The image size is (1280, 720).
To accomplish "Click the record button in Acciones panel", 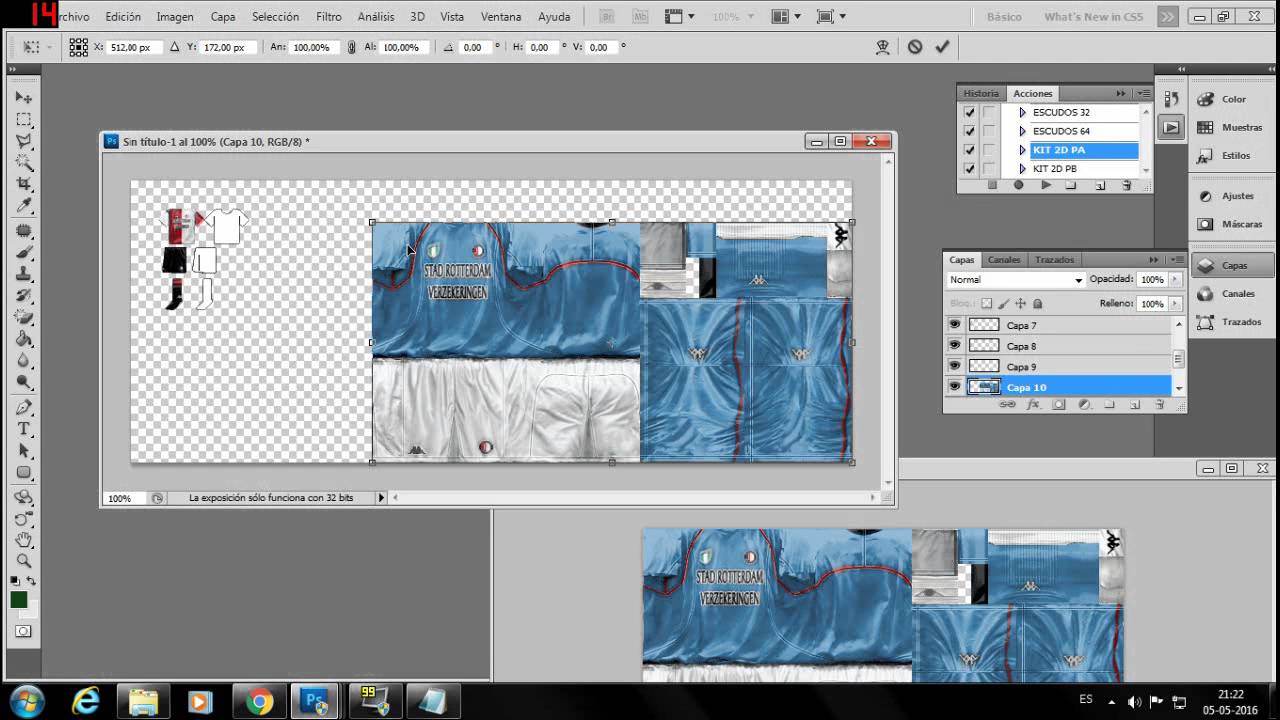I will pyautogui.click(x=1019, y=185).
